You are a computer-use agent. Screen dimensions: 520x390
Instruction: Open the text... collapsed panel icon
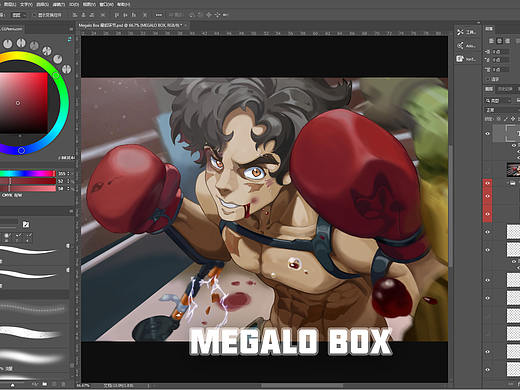(467, 59)
